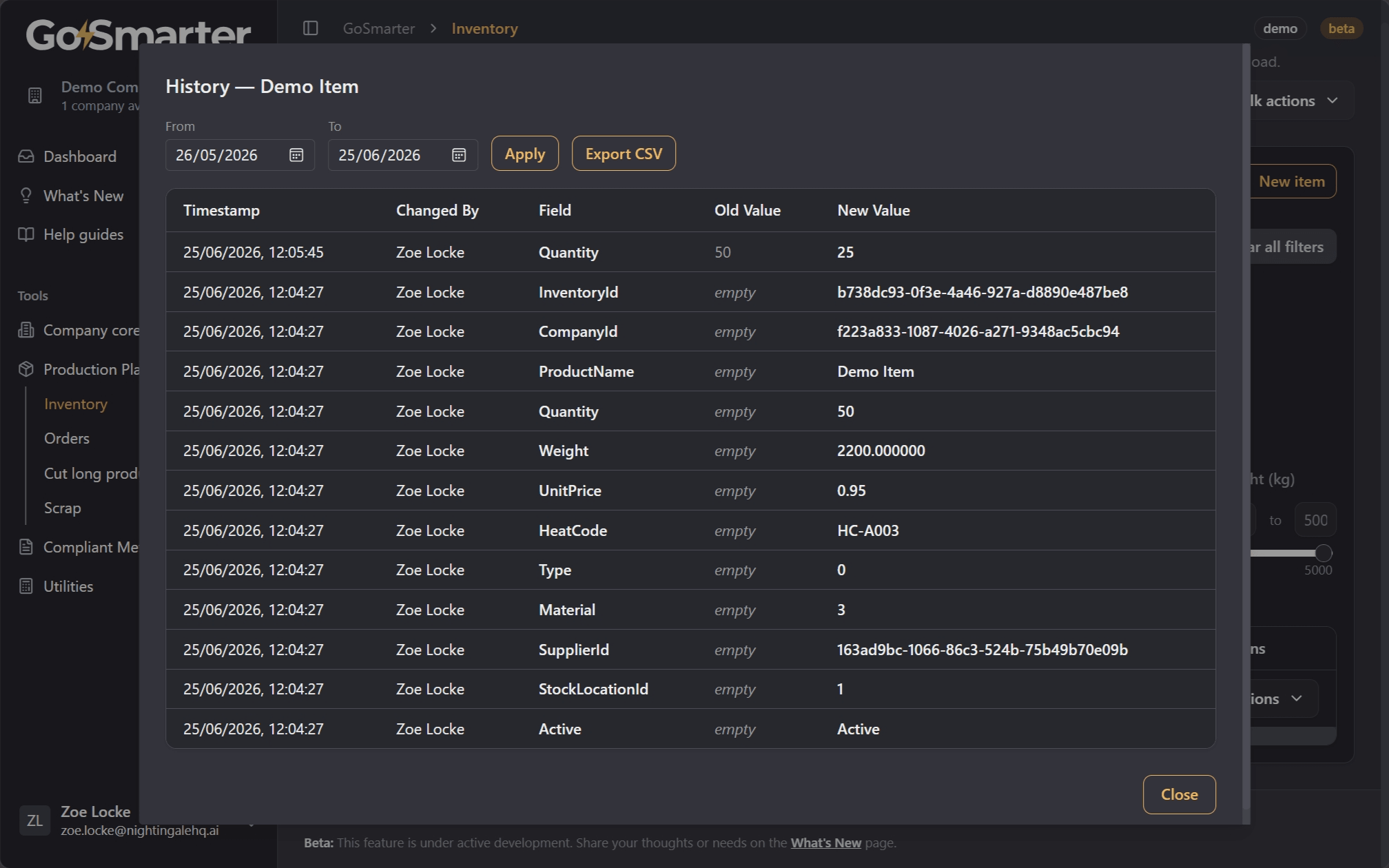The height and width of the screenshot is (868, 1389).
Task: Click the Dashboard inbox icon
Action: (26, 156)
